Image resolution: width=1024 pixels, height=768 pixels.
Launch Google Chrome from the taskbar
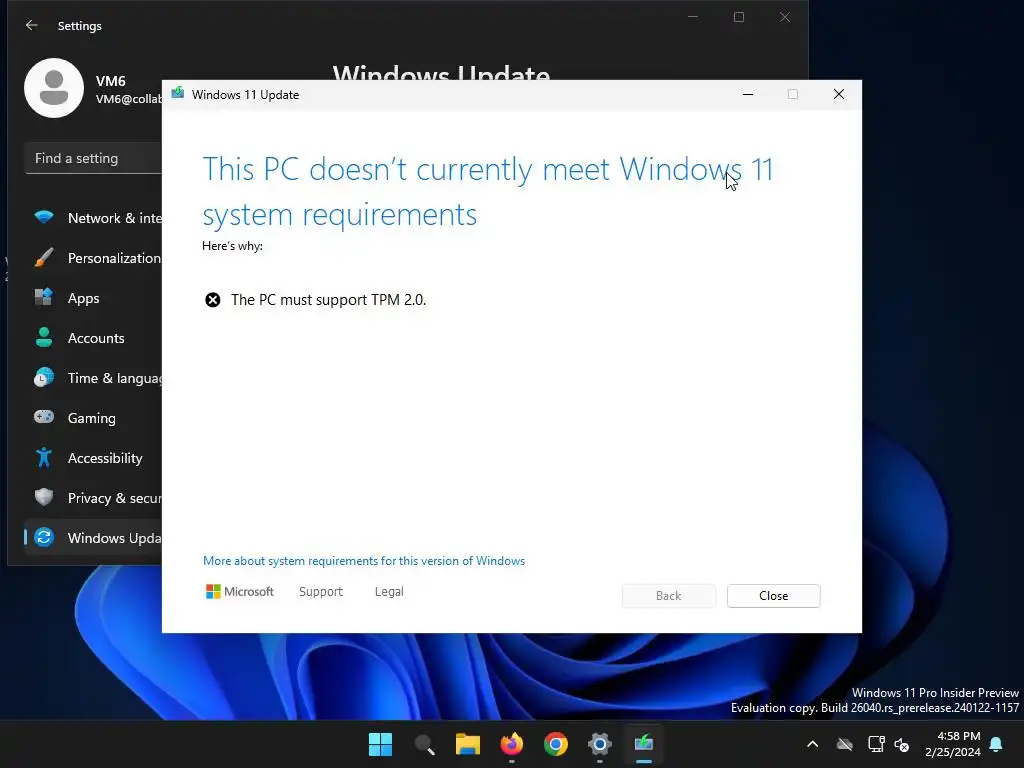pyautogui.click(x=556, y=744)
